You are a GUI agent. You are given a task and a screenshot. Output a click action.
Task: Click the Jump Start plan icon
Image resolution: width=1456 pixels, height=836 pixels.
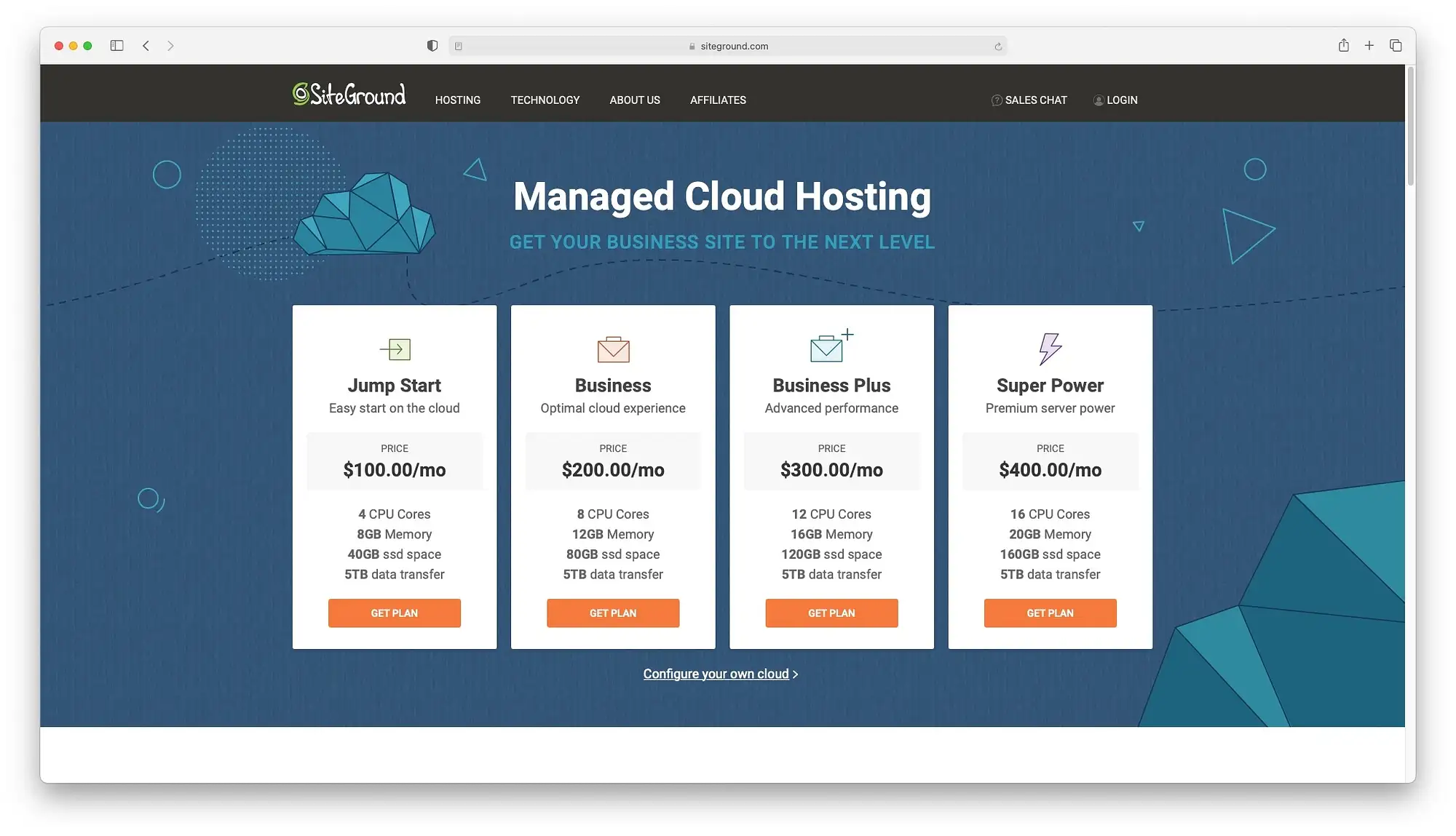coord(394,348)
